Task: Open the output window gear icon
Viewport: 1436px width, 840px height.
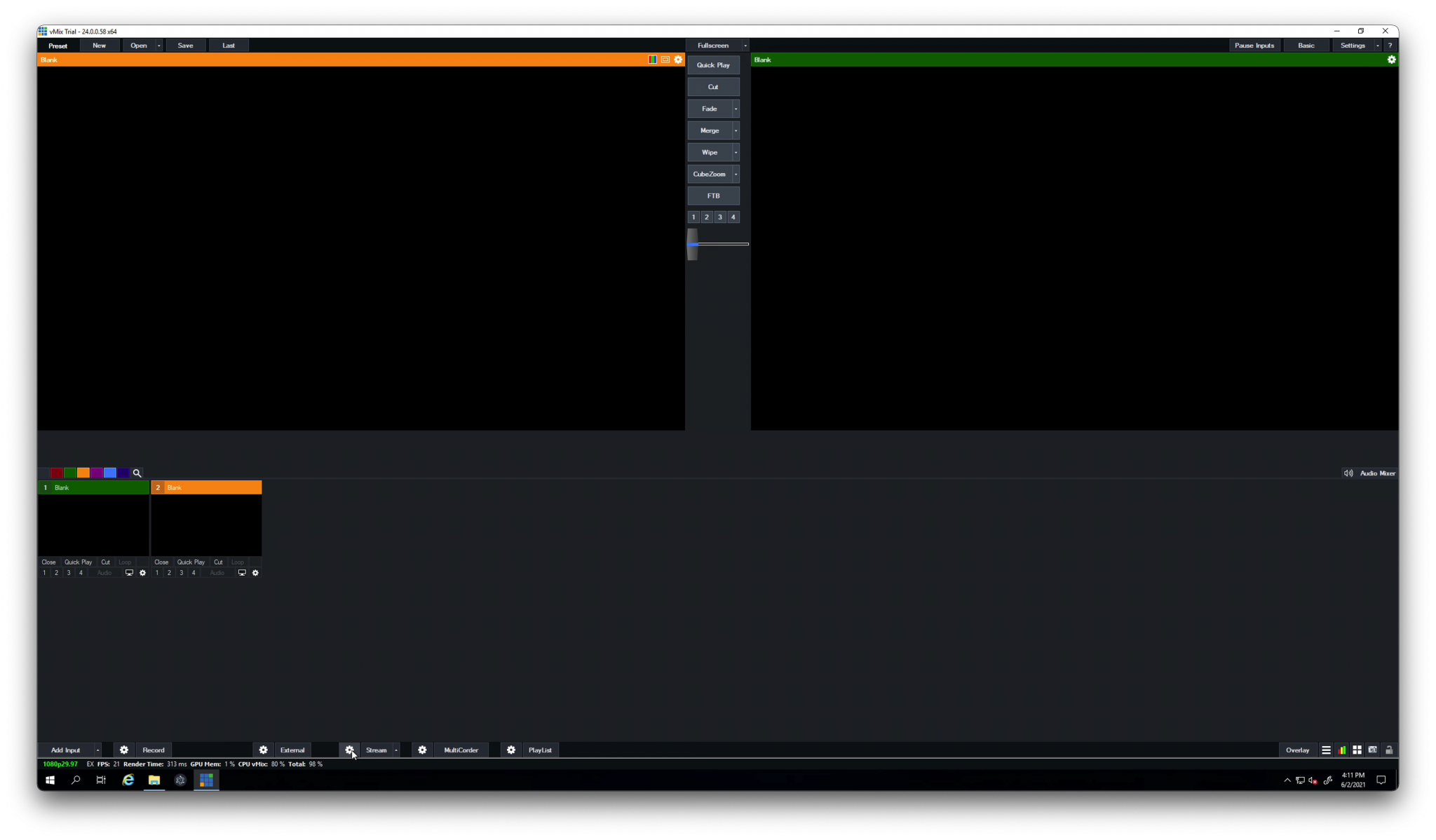Action: point(1391,60)
